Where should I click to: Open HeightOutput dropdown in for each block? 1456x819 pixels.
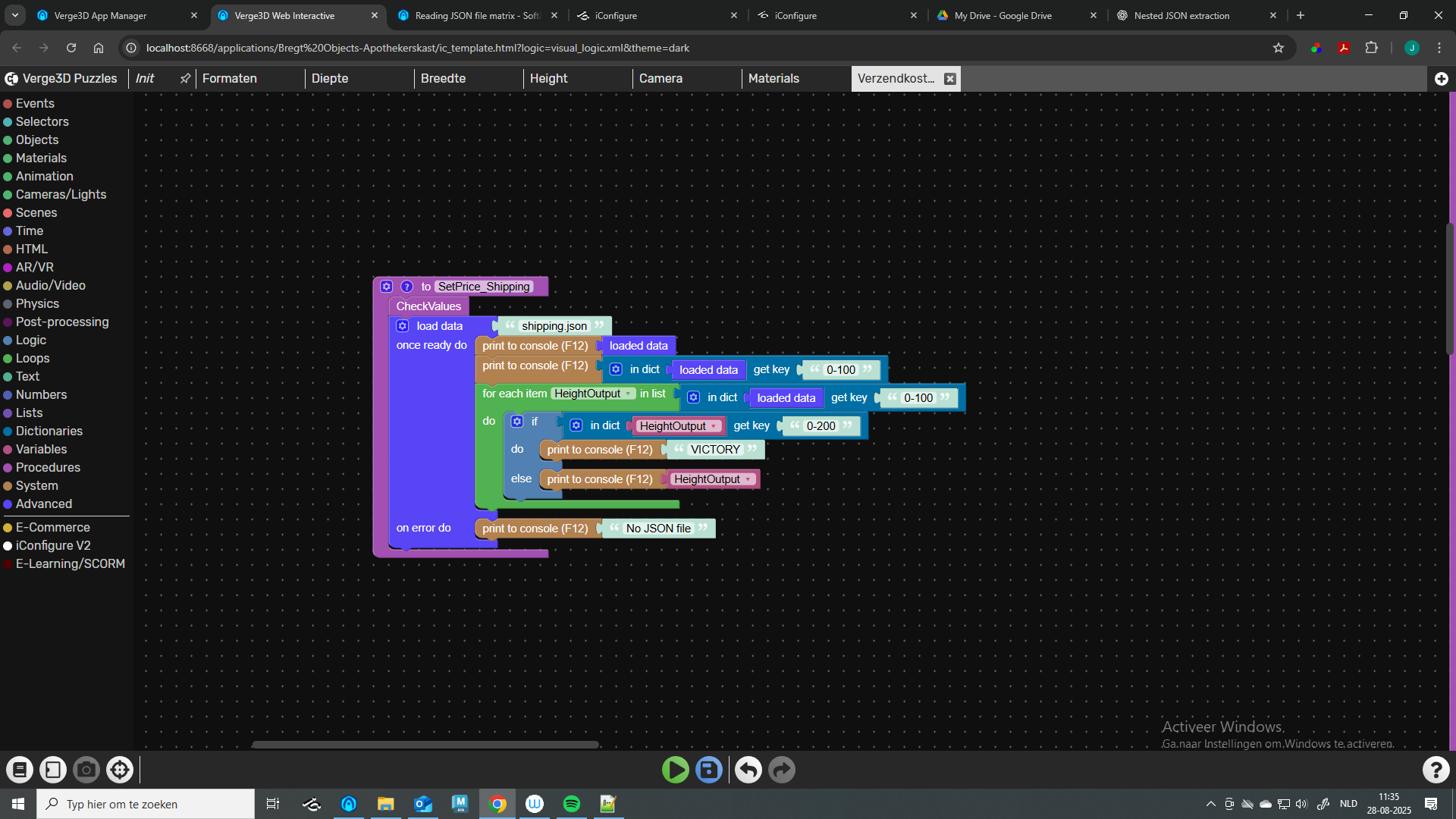[x=629, y=394]
